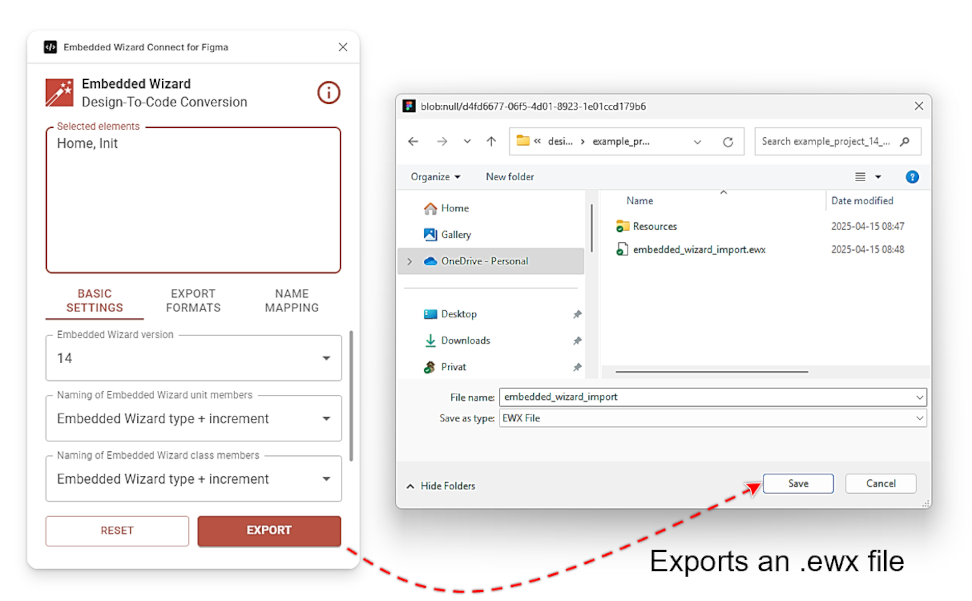The width and height of the screenshot is (972, 601).
Task: Open Embedded Wizard version dropdown
Action: (x=193, y=358)
